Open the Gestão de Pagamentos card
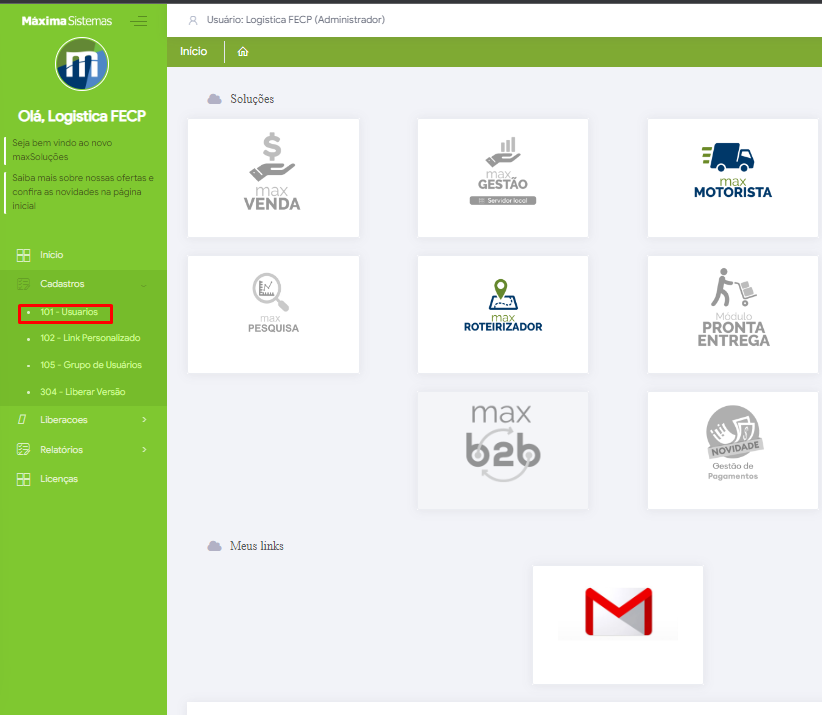The height and width of the screenshot is (715, 822). coord(733,450)
